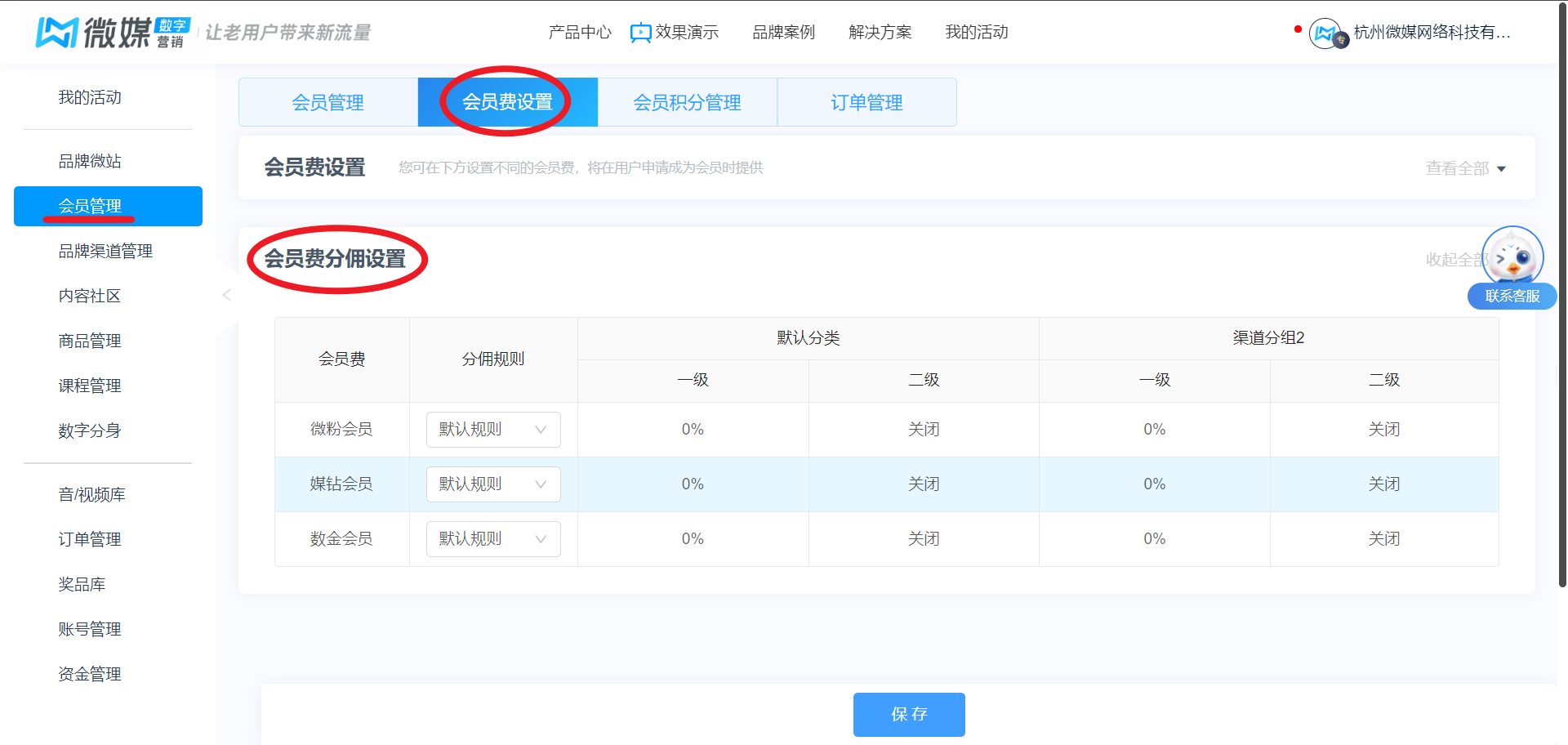Open 产品中心 in top navigation

tap(580, 32)
